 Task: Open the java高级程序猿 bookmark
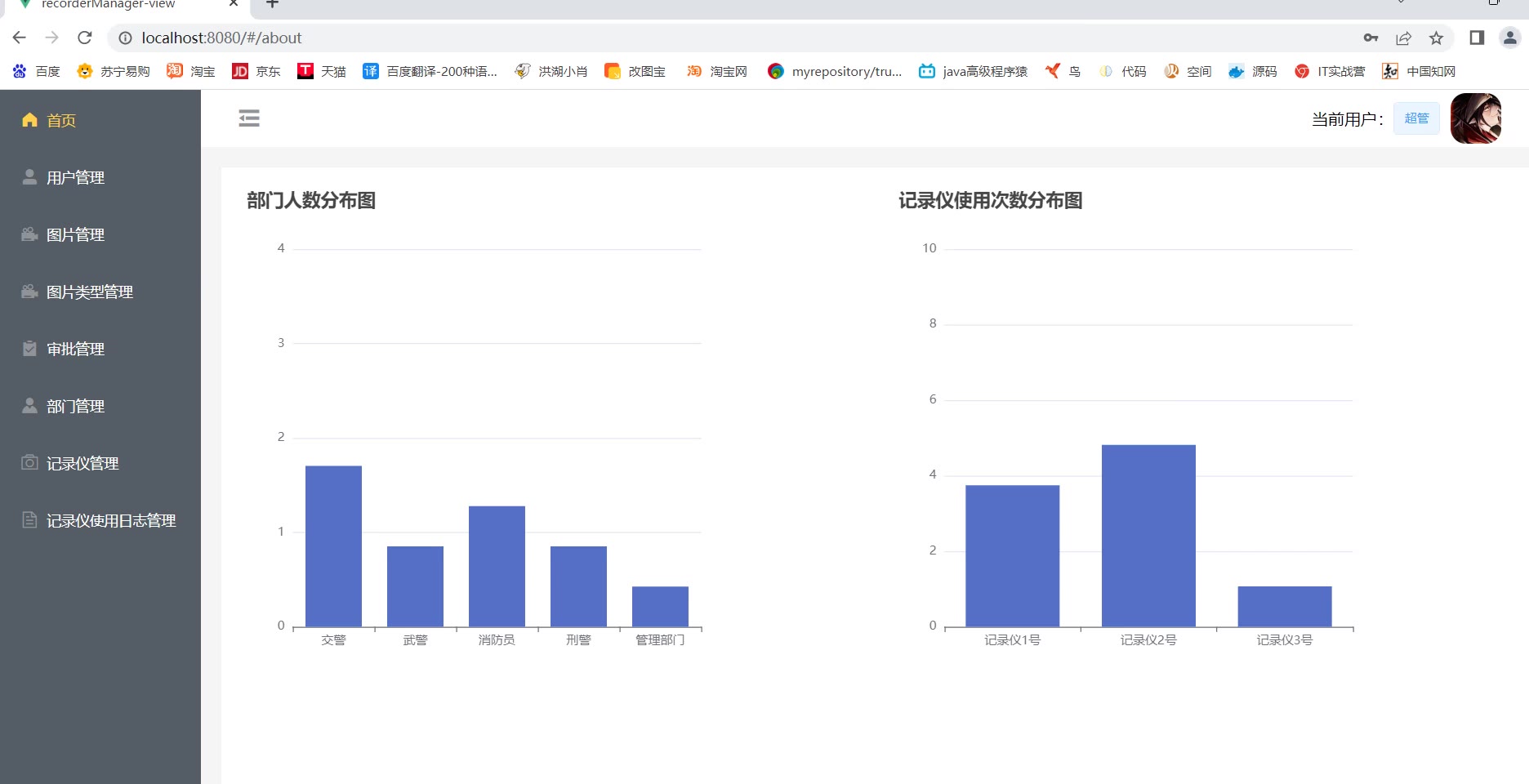click(x=973, y=71)
